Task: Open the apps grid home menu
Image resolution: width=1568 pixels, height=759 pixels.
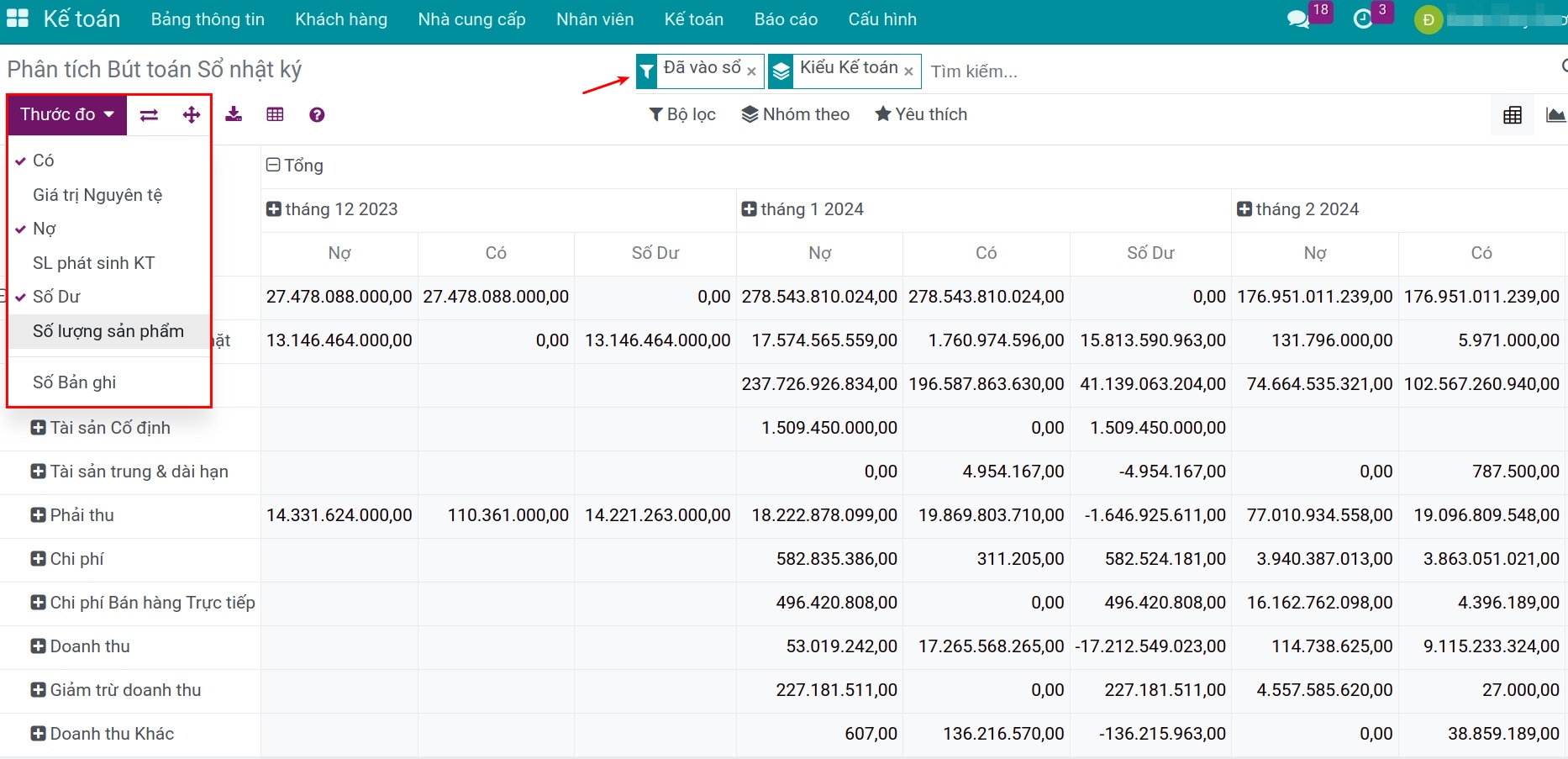Action: point(18,18)
